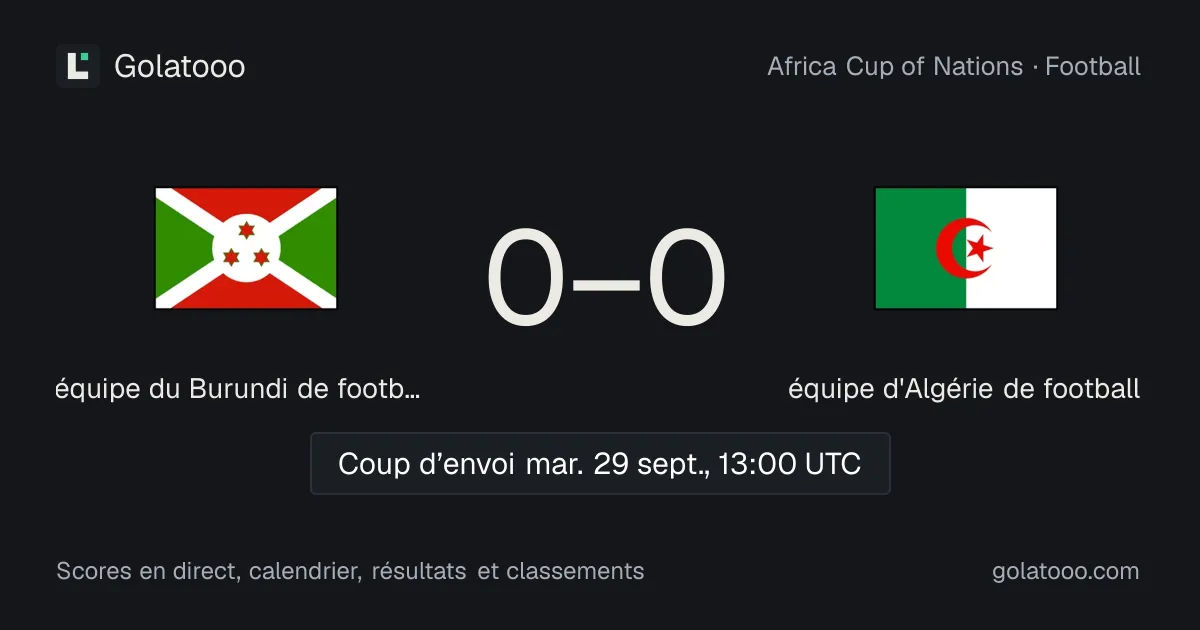This screenshot has height=630, width=1200.
Task: Open the Golatooo brand name
Action: coord(180,66)
